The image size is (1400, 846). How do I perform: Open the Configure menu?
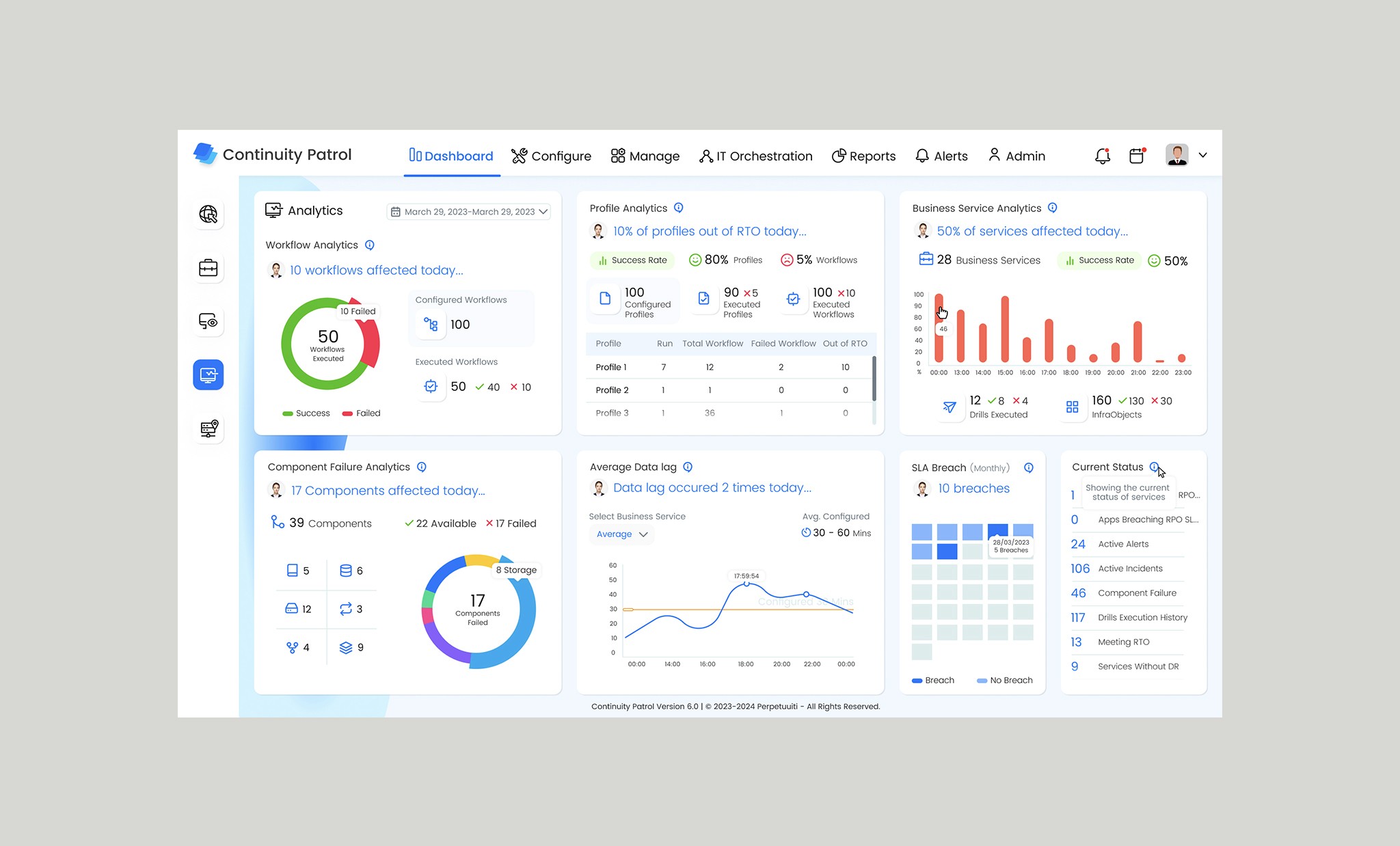click(551, 156)
